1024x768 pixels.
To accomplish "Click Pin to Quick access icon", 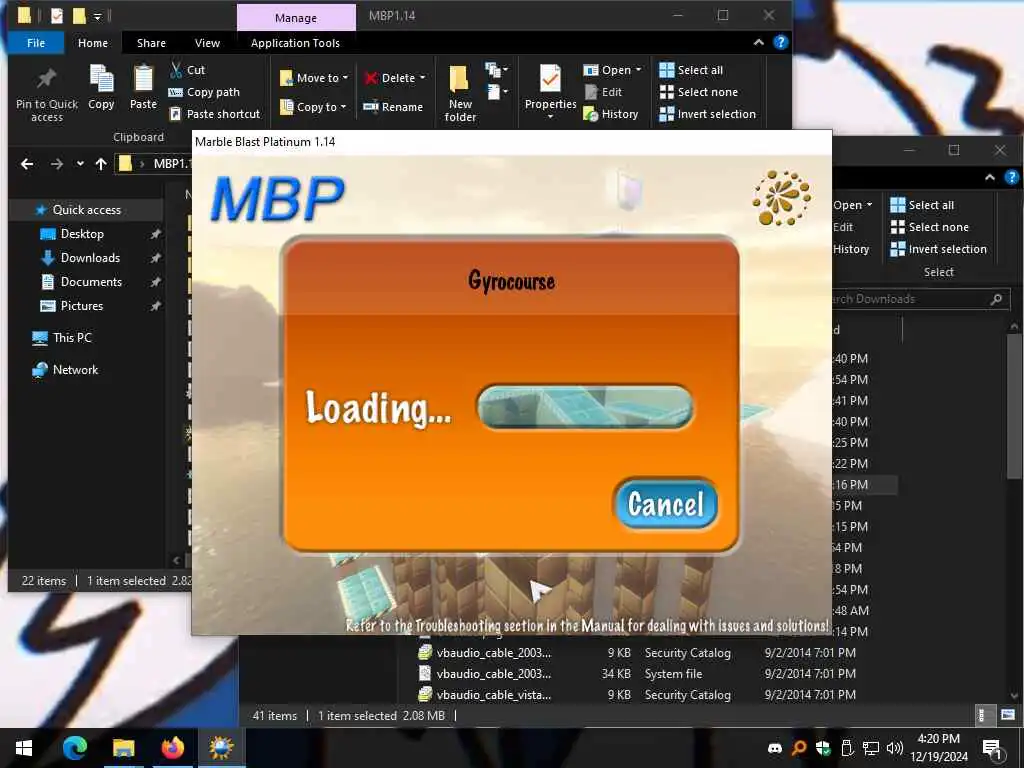I will click(x=46, y=93).
